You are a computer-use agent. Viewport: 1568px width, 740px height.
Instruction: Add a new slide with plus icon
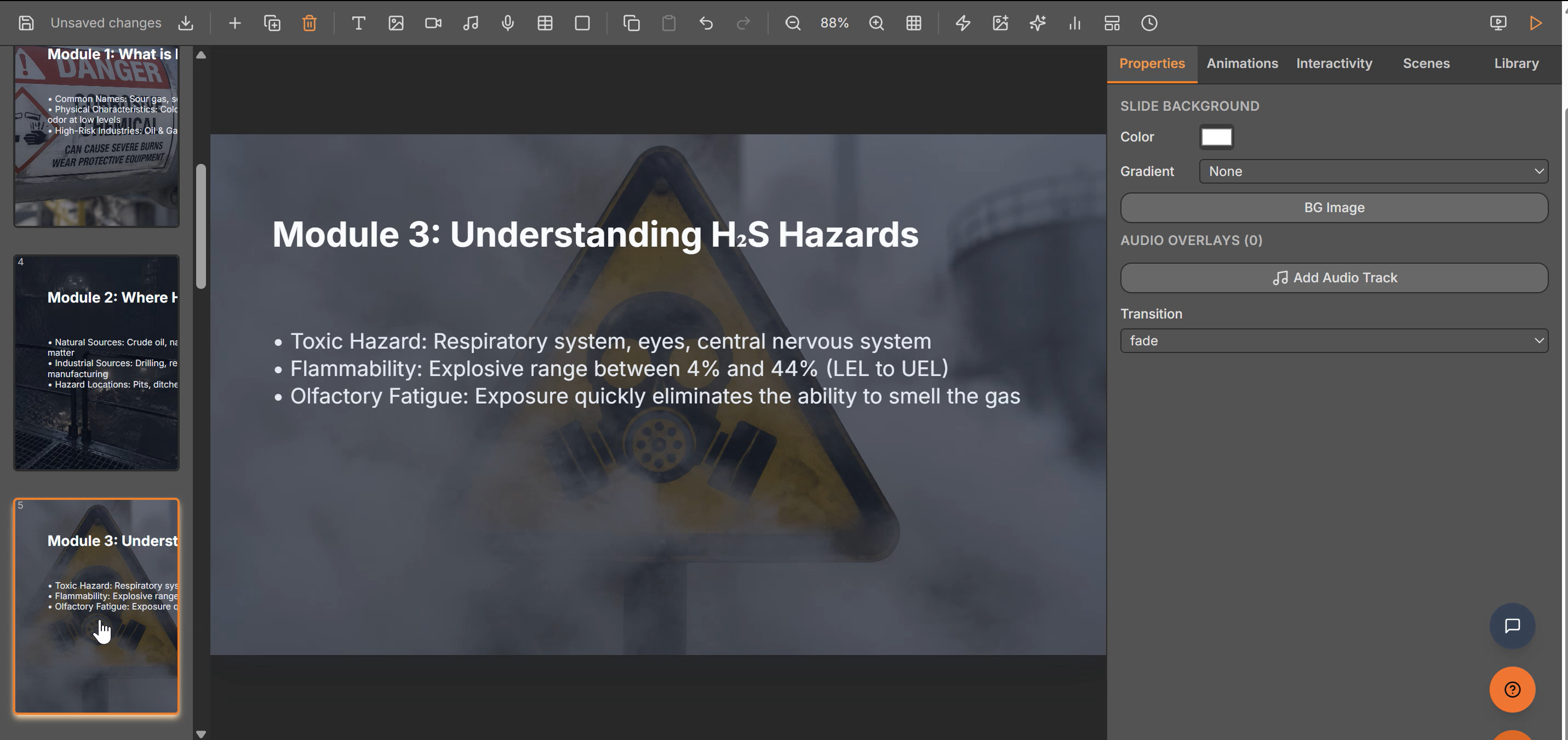pos(234,23)
